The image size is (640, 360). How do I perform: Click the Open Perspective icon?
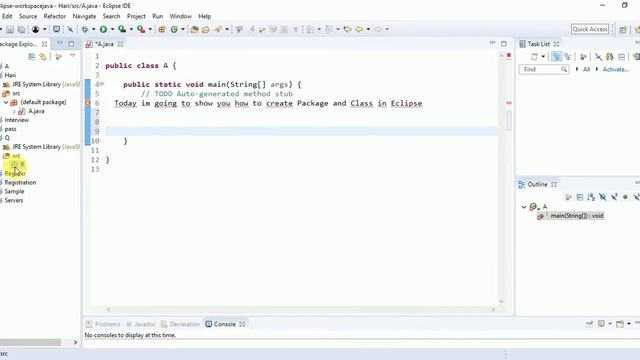(x=623, y=29)
